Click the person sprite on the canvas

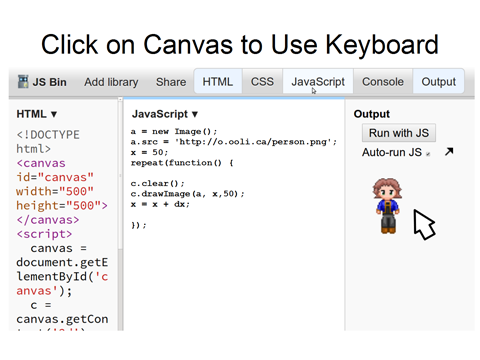387,206
